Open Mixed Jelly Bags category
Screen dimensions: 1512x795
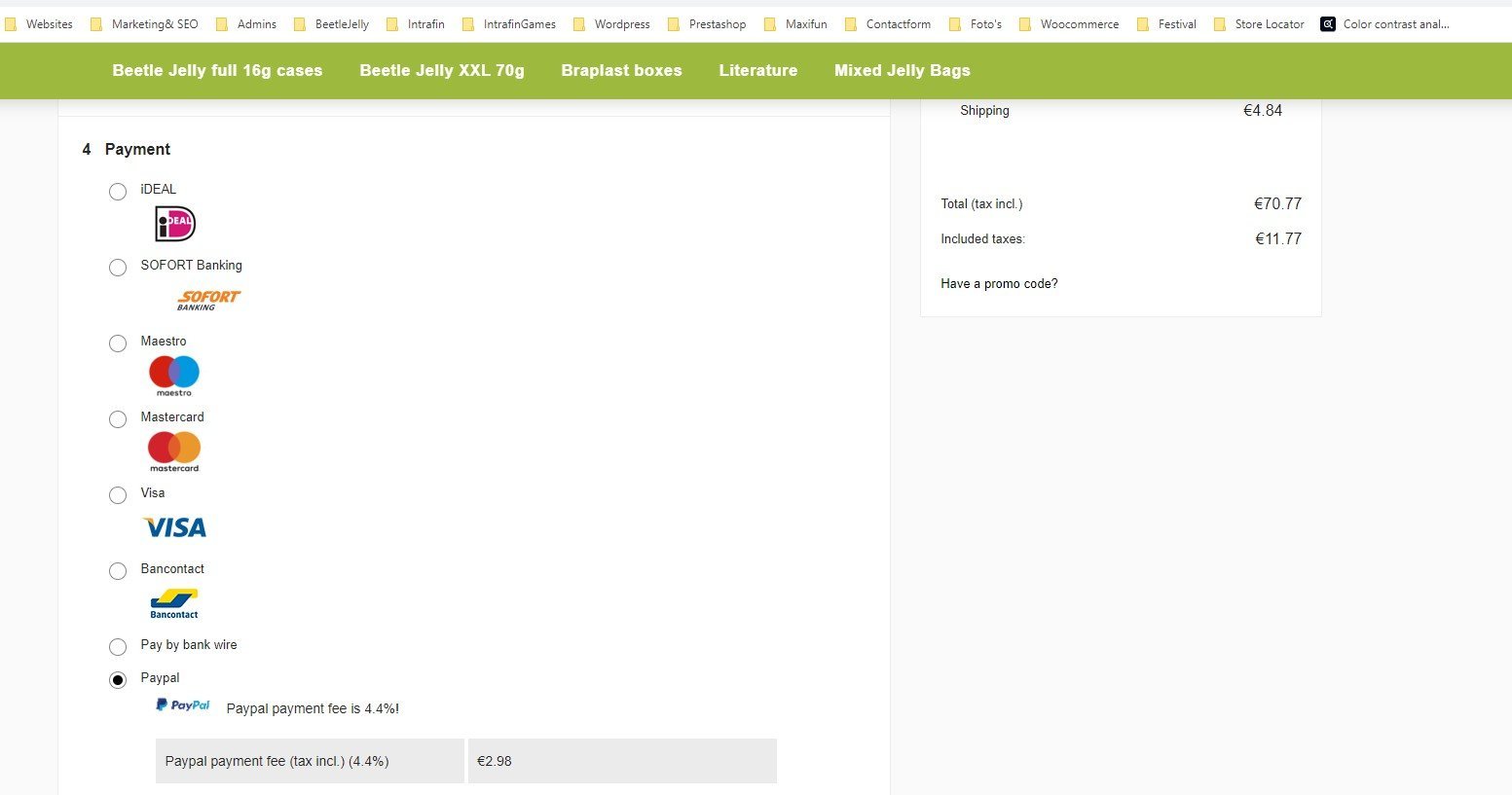click(x=903, y=70)
